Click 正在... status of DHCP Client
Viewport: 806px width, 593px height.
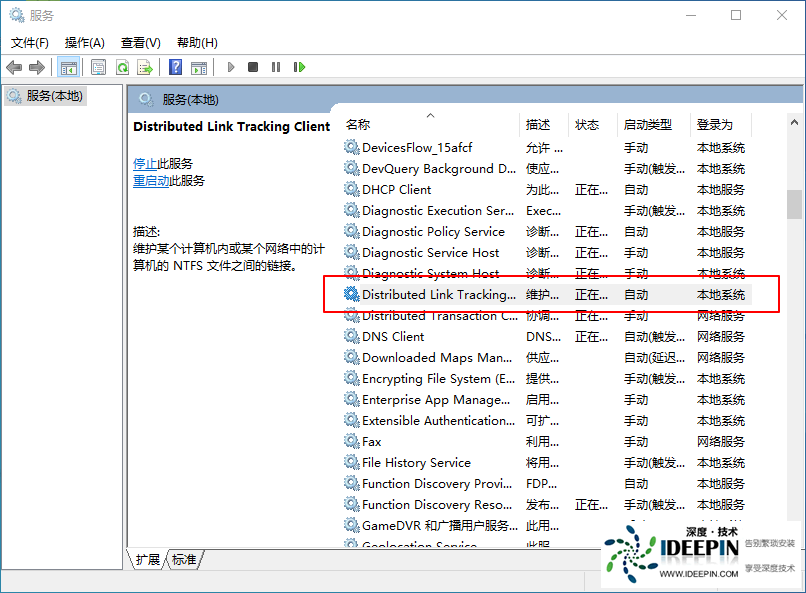(x=591, y=190)
